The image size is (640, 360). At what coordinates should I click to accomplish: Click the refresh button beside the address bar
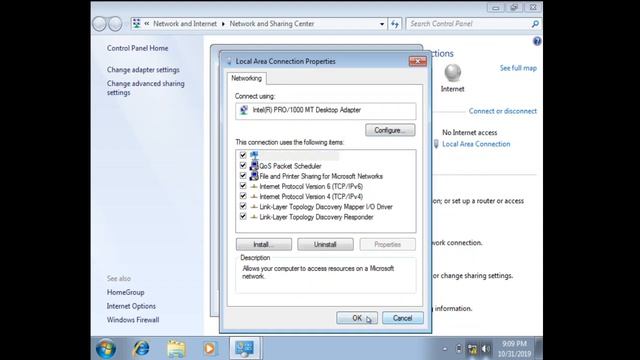click(395, 24)
